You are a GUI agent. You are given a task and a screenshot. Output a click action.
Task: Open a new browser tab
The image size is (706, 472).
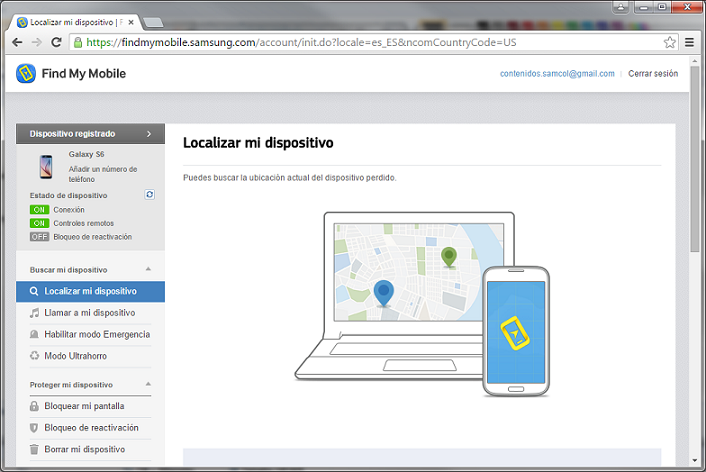153,23
